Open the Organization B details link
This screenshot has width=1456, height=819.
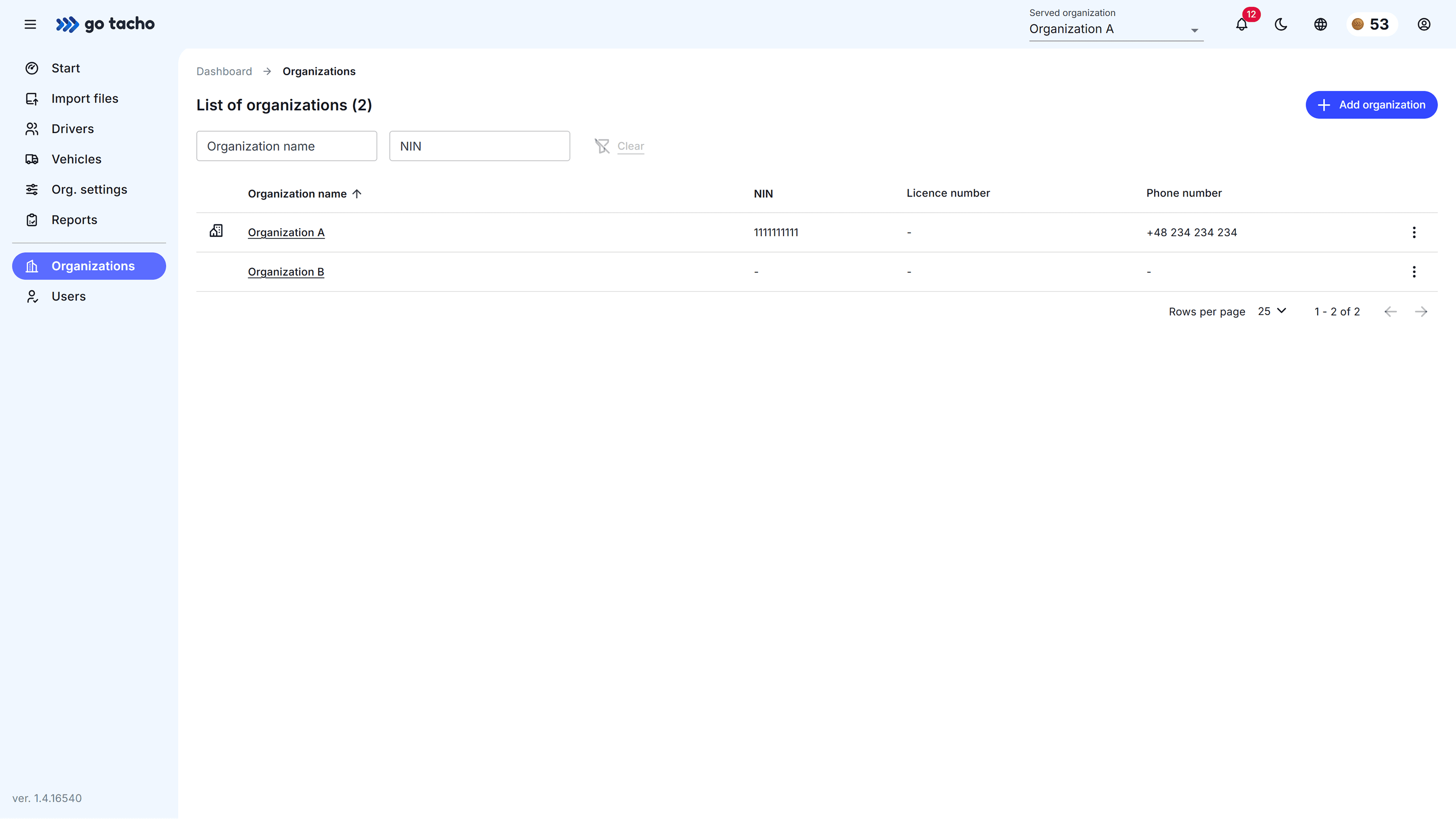pos(286,272)
